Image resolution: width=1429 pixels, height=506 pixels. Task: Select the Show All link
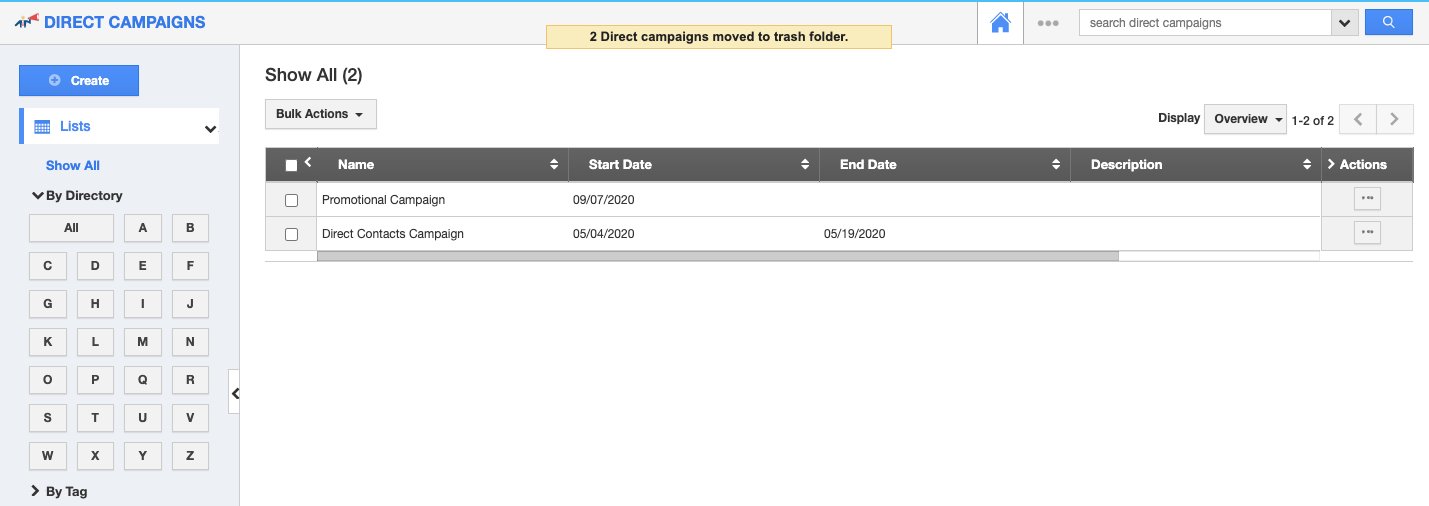(x=73, y=166)
